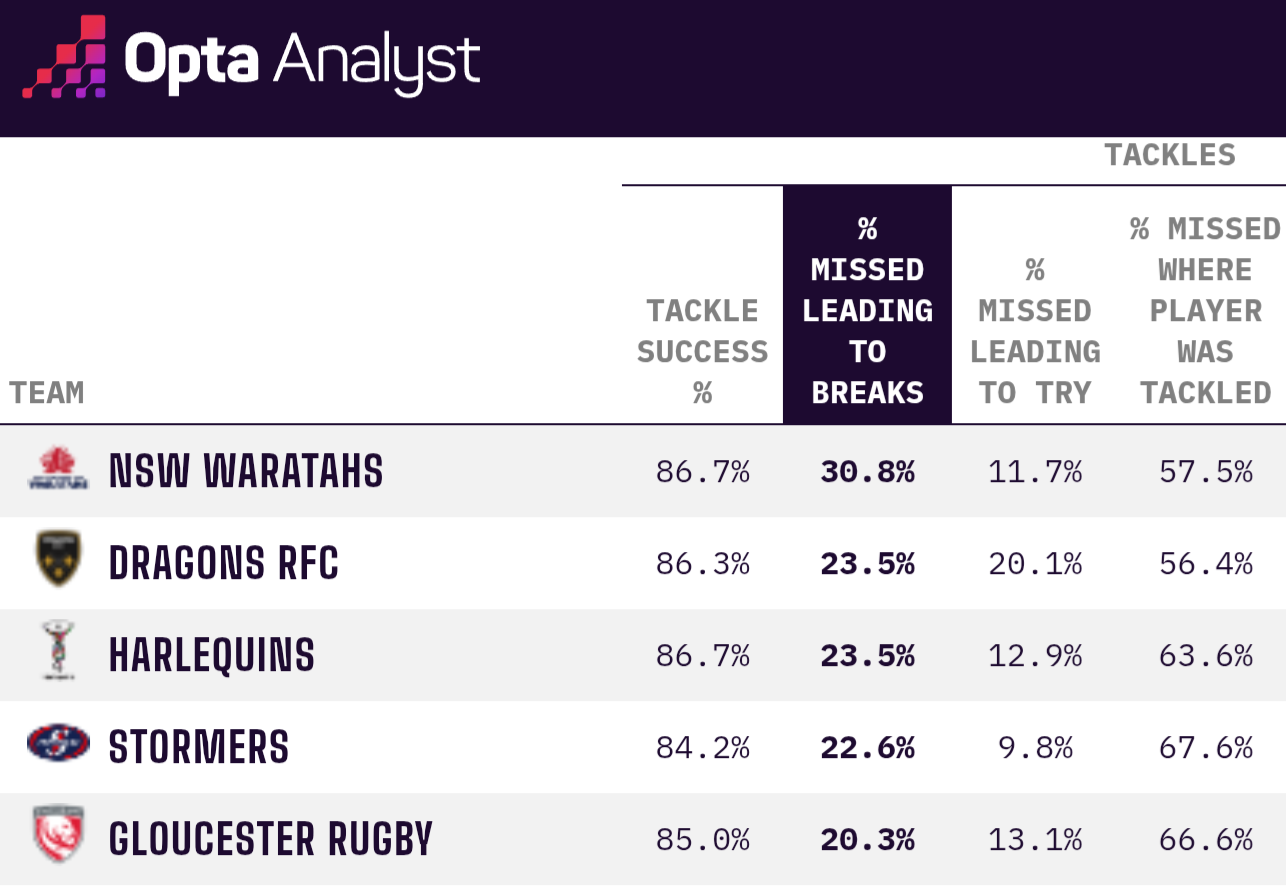Click Stormers' 9.8% missed leading to try
The width and height of the screenshot is (1286, 888).
1034,747
